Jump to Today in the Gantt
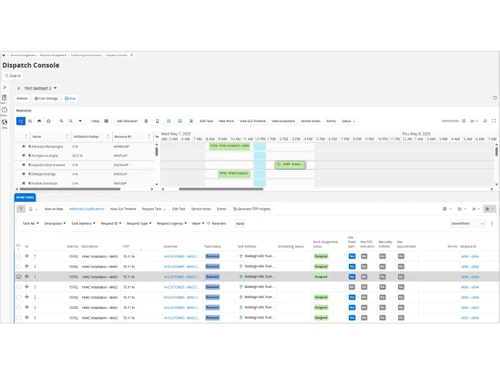500x375 pixels. [95, 121]
